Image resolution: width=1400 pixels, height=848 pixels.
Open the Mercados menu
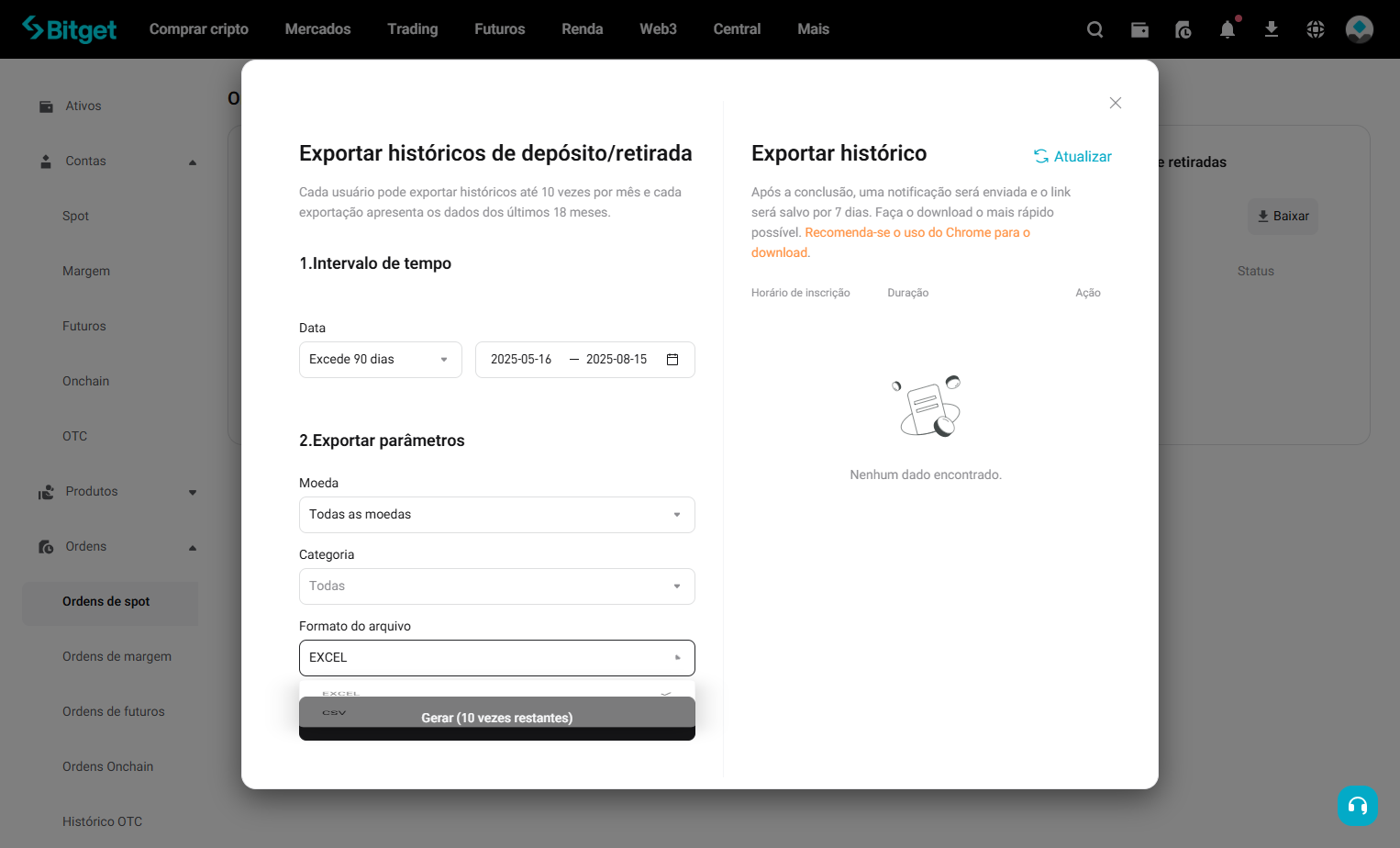coord(317,29)
